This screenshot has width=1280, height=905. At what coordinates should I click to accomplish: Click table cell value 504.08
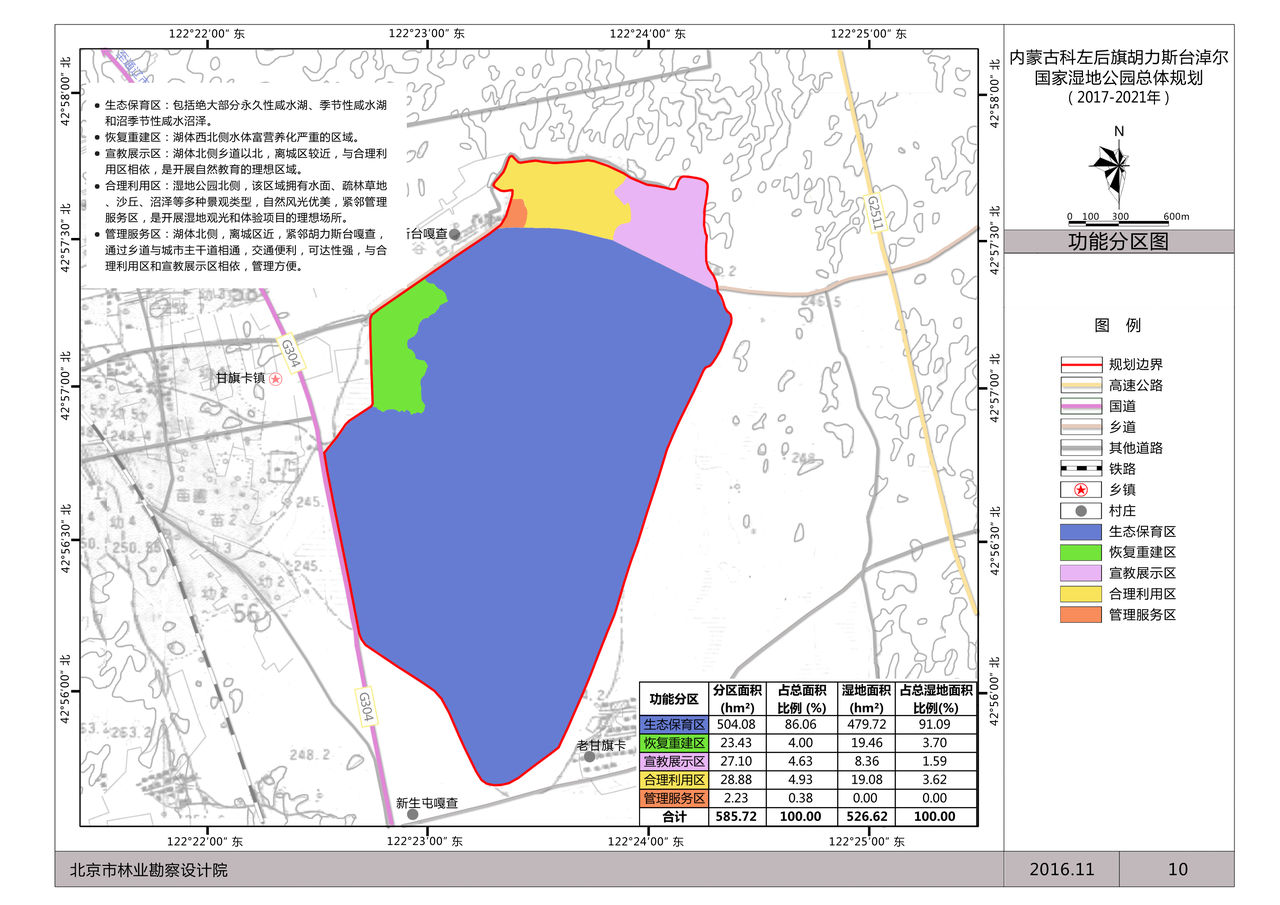(x=737, y=725)
